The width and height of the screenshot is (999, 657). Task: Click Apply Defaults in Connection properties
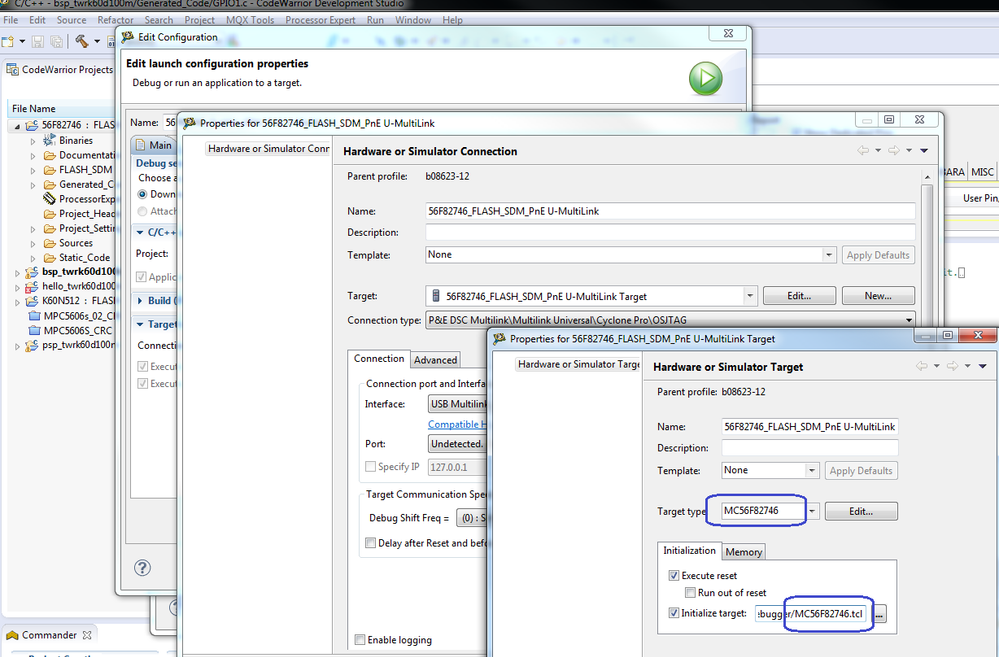878,255
